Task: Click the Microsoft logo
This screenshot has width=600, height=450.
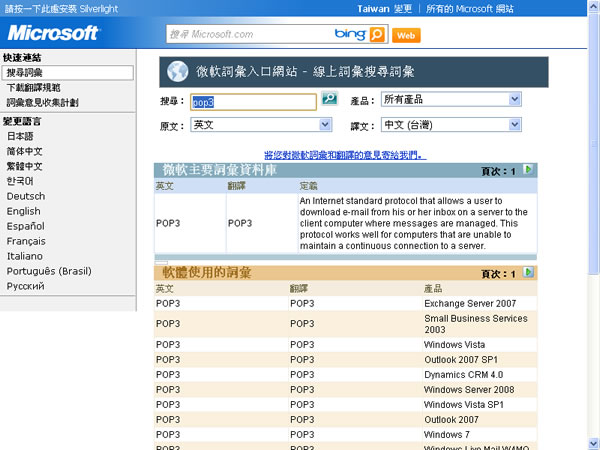Action: 53,33
